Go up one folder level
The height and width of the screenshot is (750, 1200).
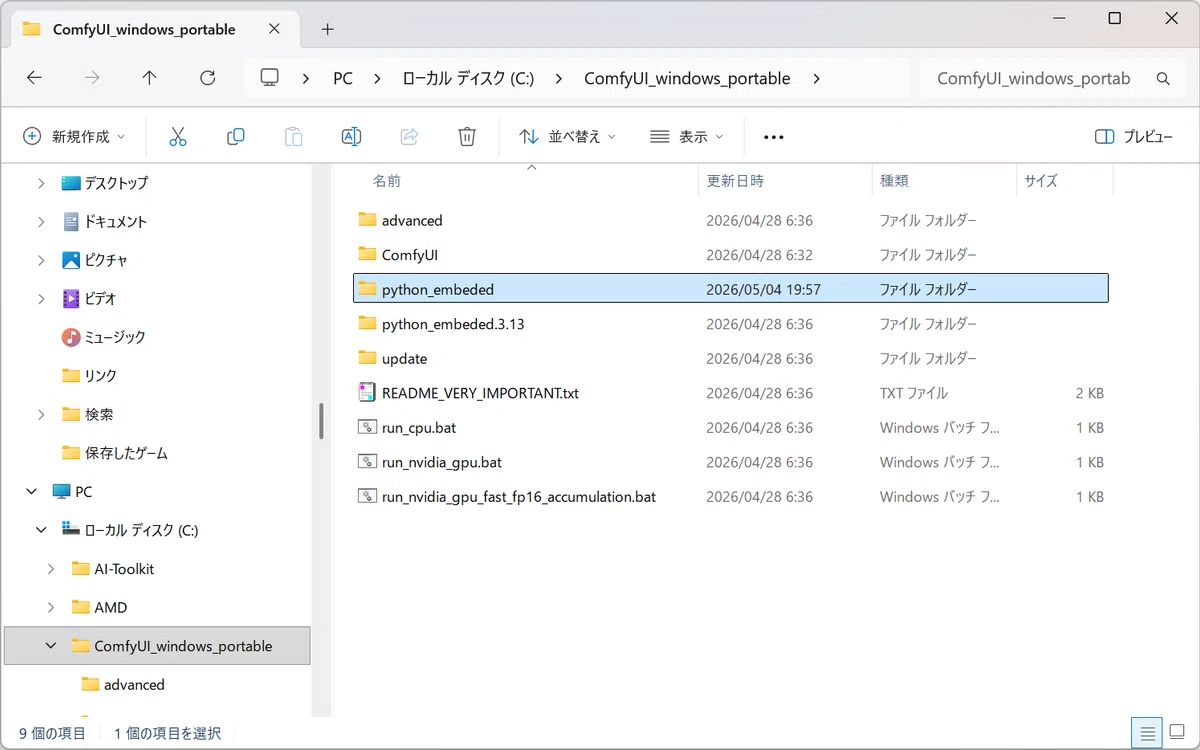tap(150, 78)
